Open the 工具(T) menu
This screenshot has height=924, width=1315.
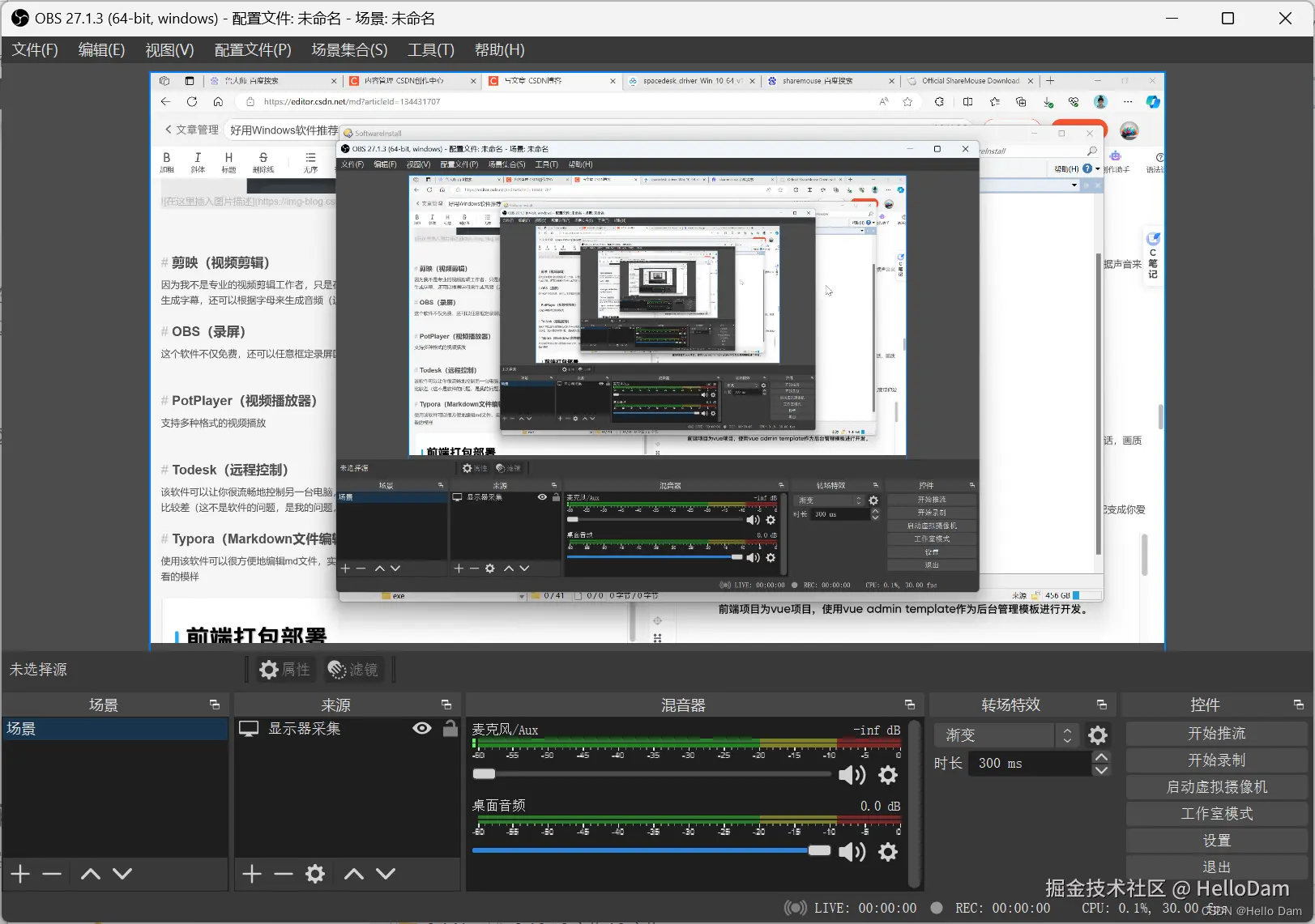tap(431, 49)
